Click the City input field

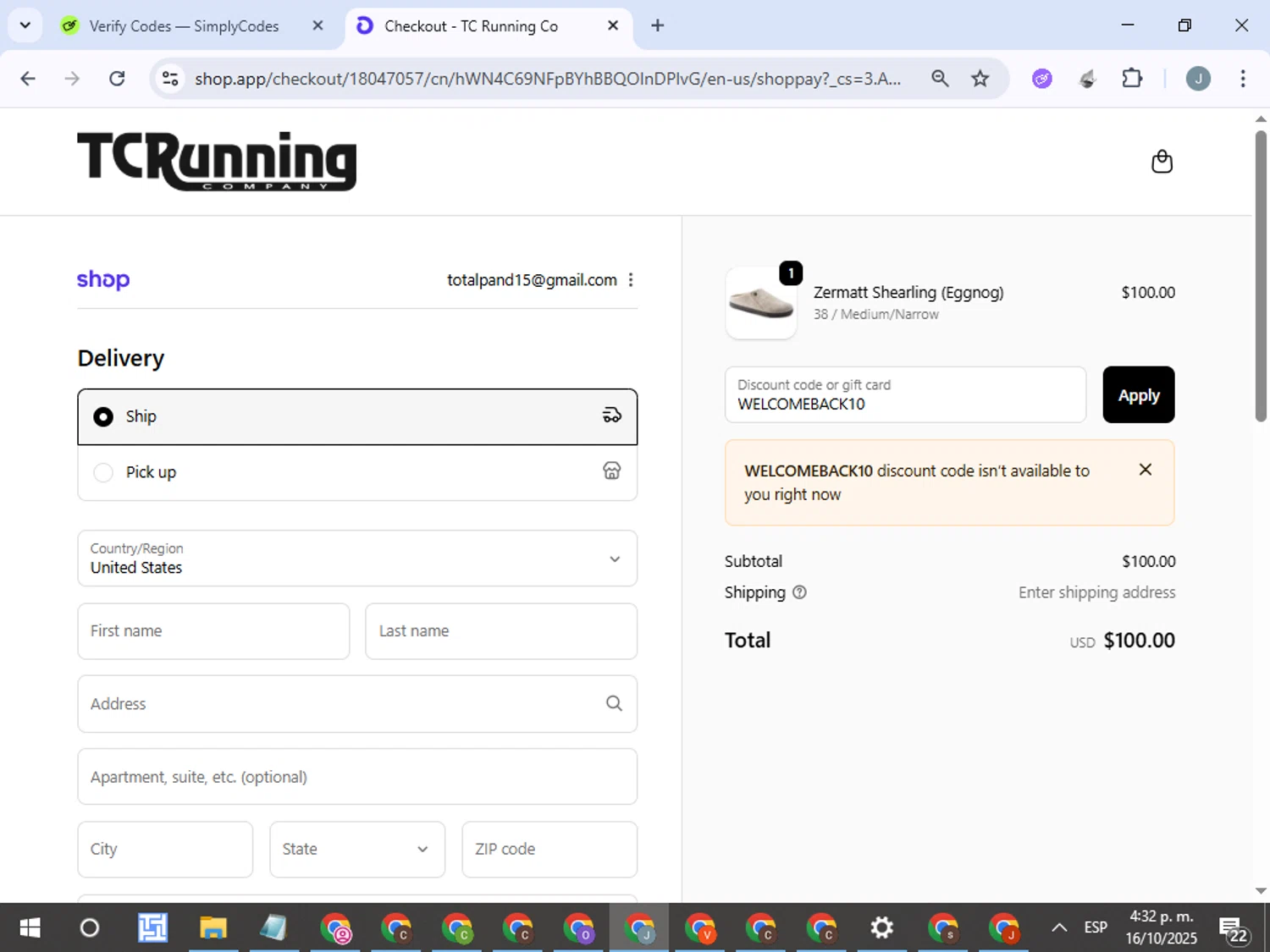165,849
